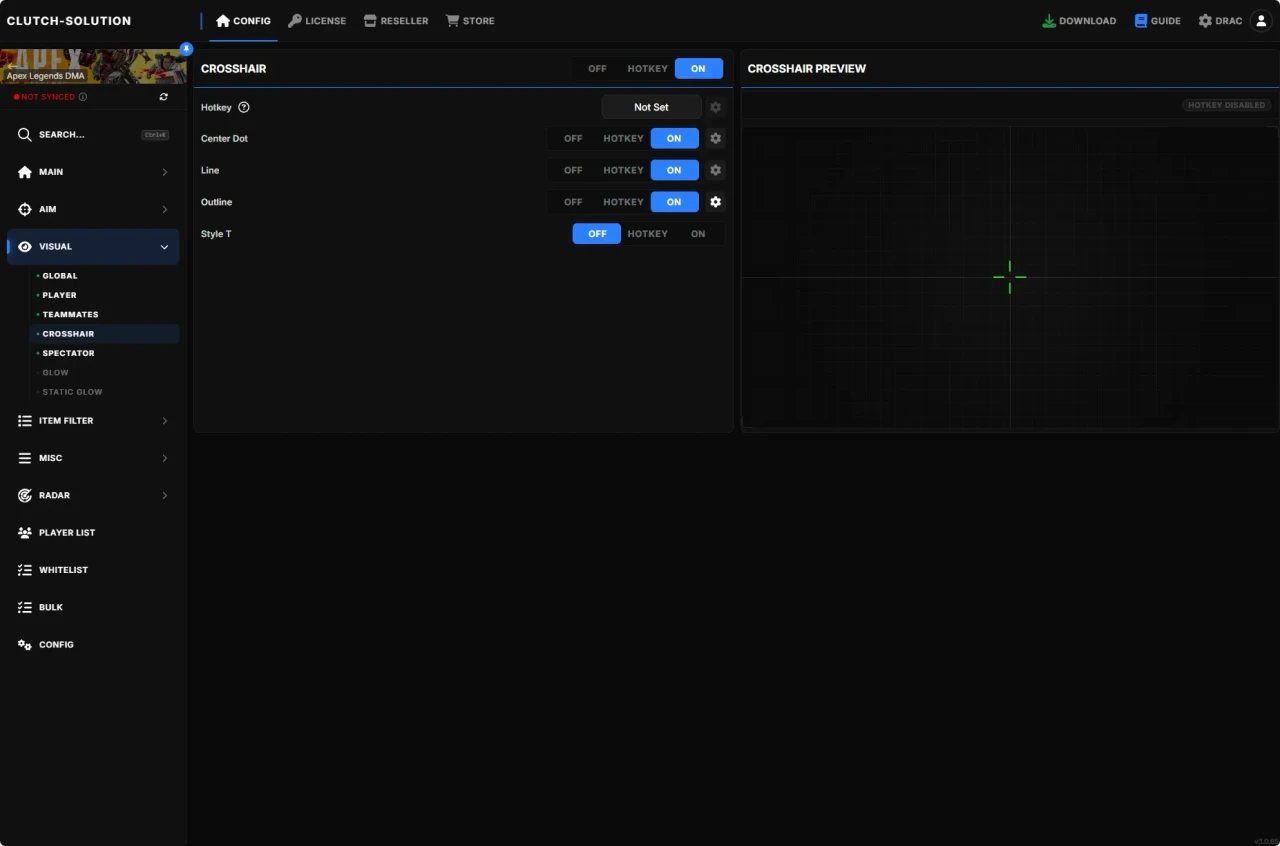Click the Player List icon
The image size is (1280, 846).
pyautogui.click(x=24, y=532)
